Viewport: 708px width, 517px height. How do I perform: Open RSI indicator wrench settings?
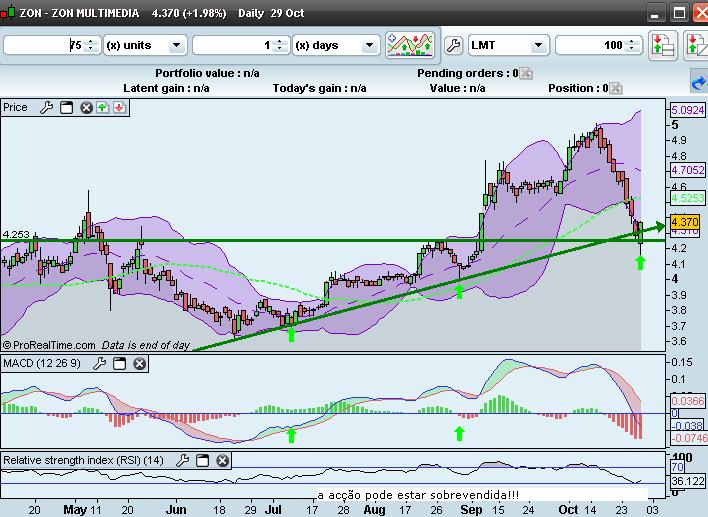pyautogui.click(x=182, y=460)
